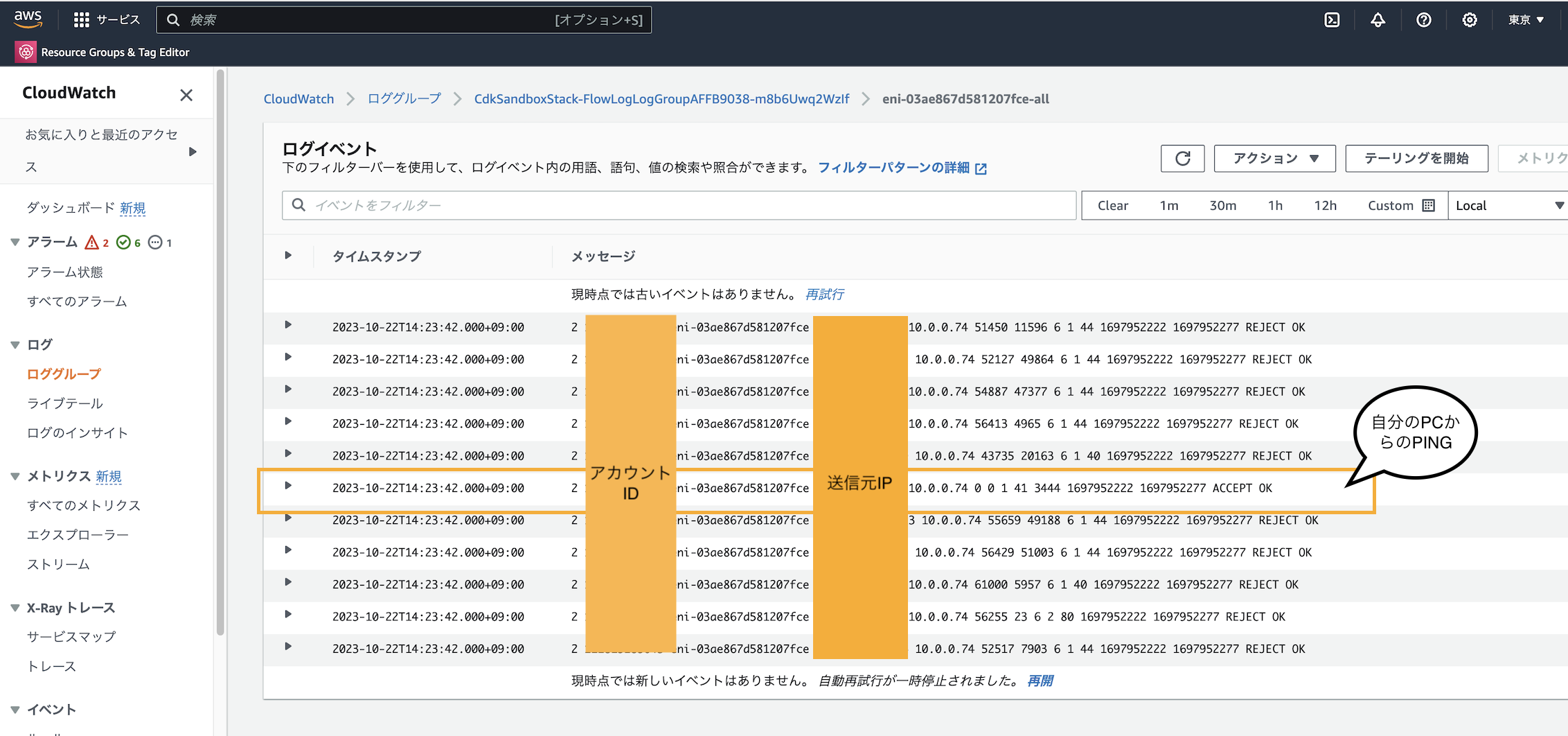Image resolution: width=1568 pixels, height=736 pixels.
Task: Open トレース in the sidebar
Action: [51, 667]
